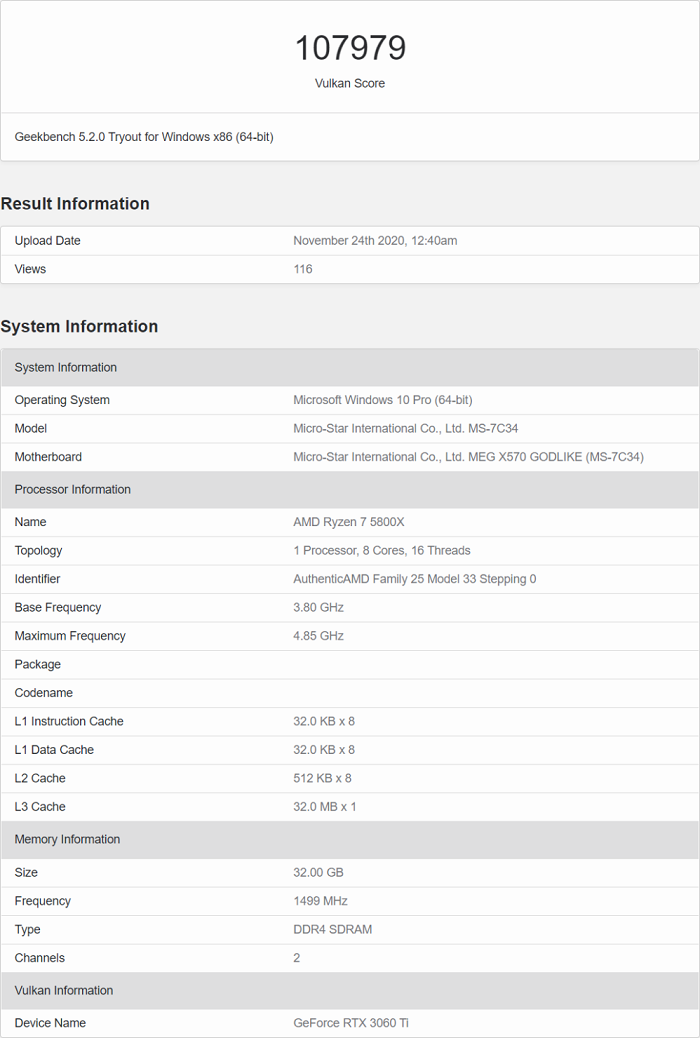This screenshot has width=700, height=1038.
Task: Click the Vulkan Information section header
Action: (64, 991)
